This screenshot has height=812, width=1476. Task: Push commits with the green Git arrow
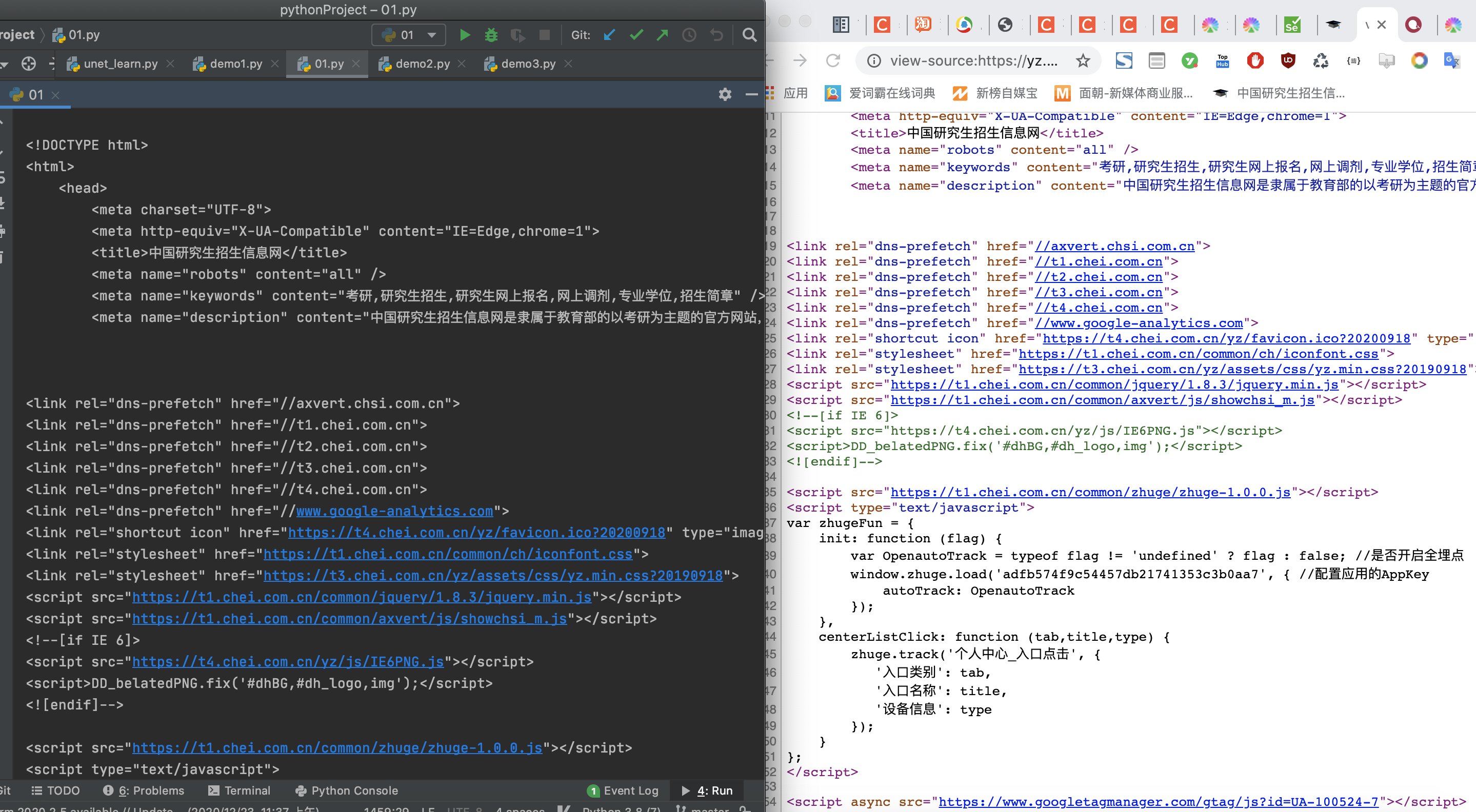[663, 35]
